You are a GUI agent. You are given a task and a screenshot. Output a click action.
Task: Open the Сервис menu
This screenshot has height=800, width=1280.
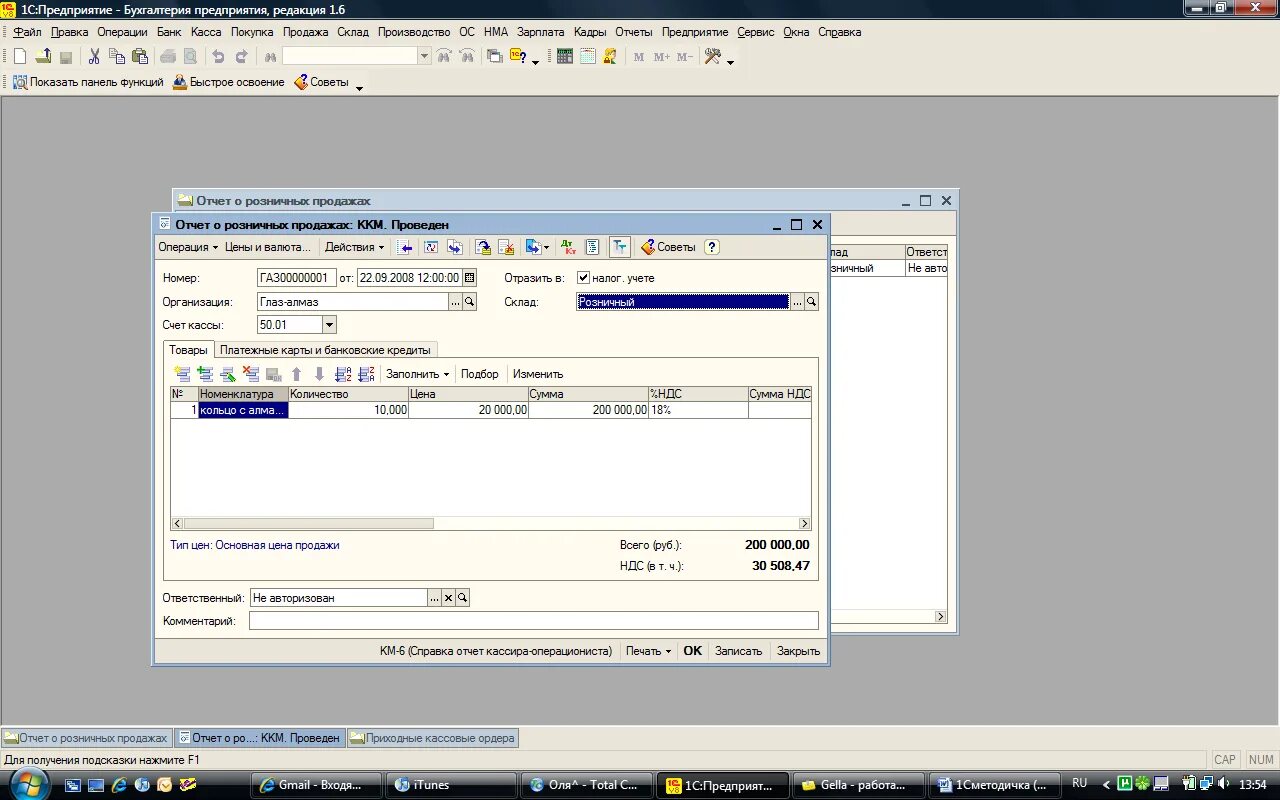coord(756,32)
